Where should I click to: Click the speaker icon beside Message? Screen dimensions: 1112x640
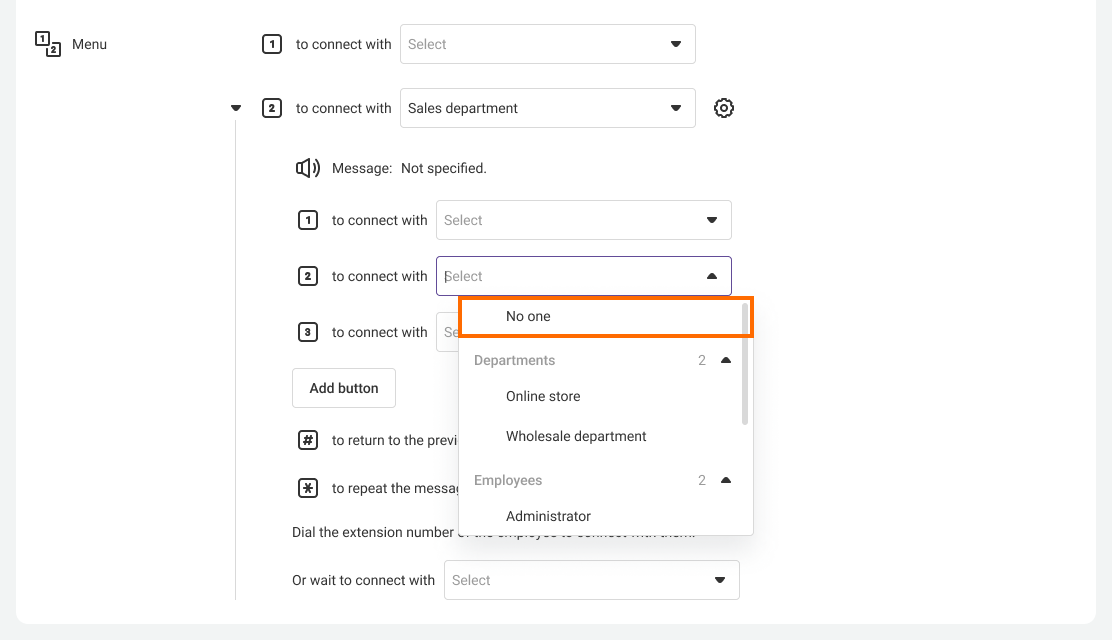(308, 168)
